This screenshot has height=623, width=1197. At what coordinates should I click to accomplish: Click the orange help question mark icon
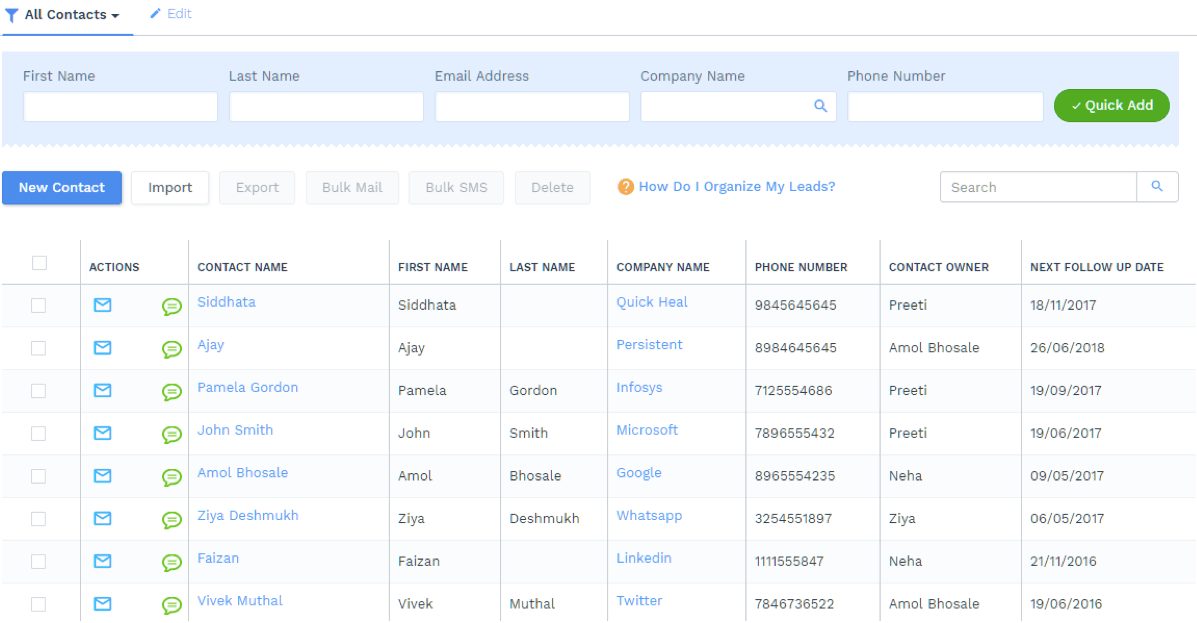coord(625,187)
